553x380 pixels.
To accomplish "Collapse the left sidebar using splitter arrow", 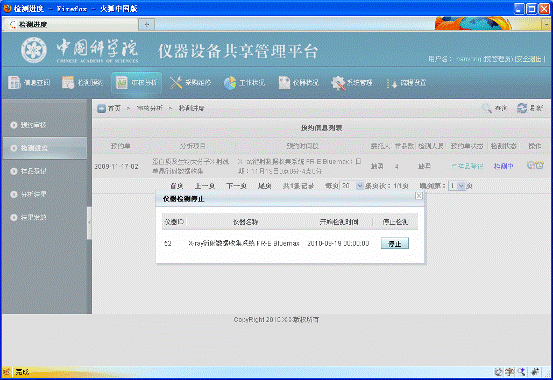I will click(x=89, y=223).
